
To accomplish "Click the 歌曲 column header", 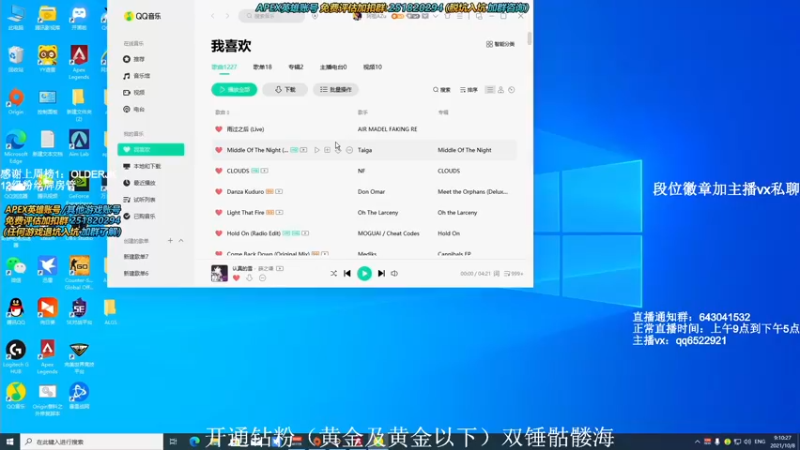I will [x=222, y=112].
